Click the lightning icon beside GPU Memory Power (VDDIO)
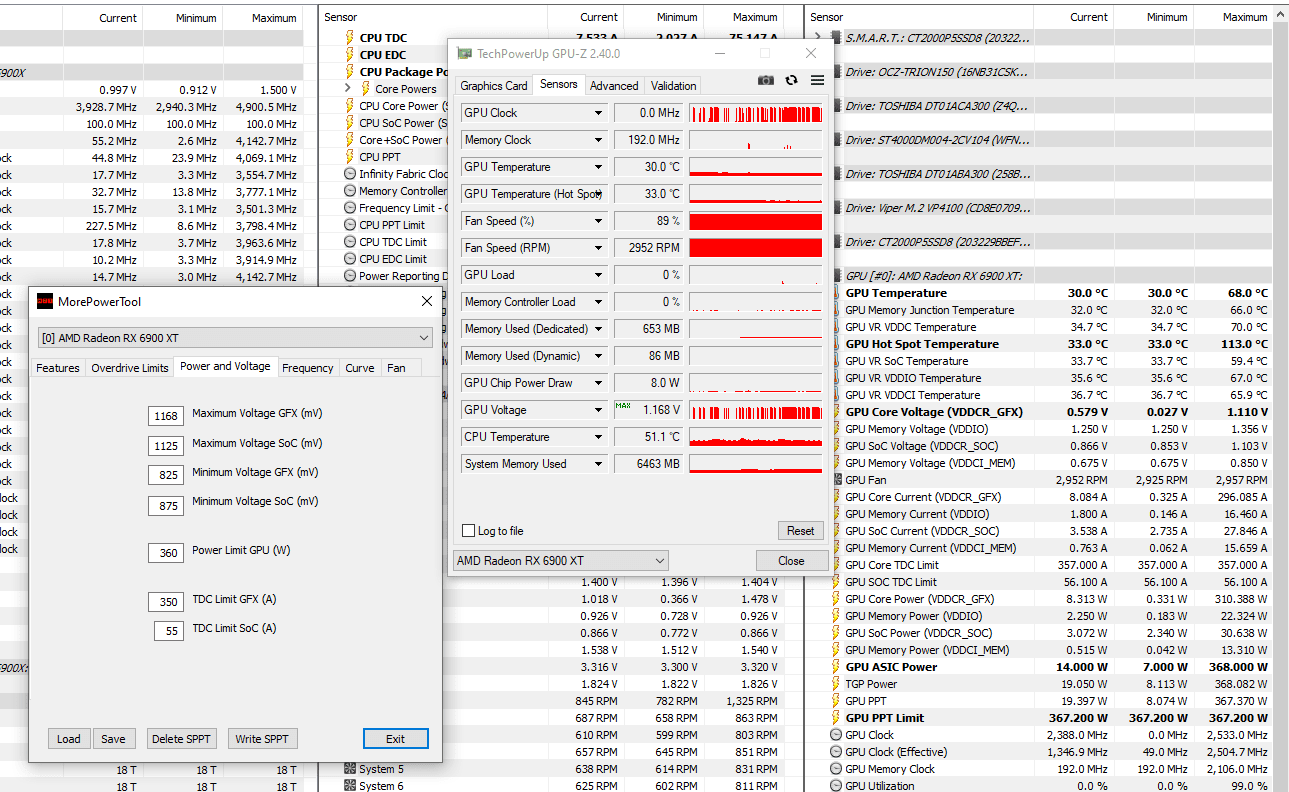1289x792 pixels. (x=836, y=616)
